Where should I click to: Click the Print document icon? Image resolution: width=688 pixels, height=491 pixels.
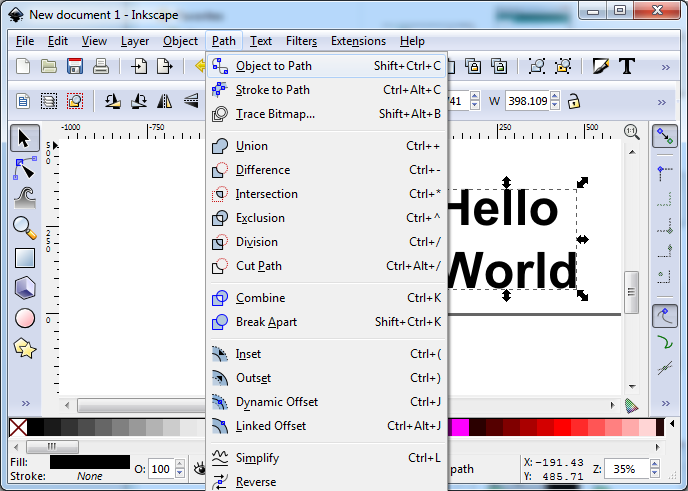click(101, 67)
